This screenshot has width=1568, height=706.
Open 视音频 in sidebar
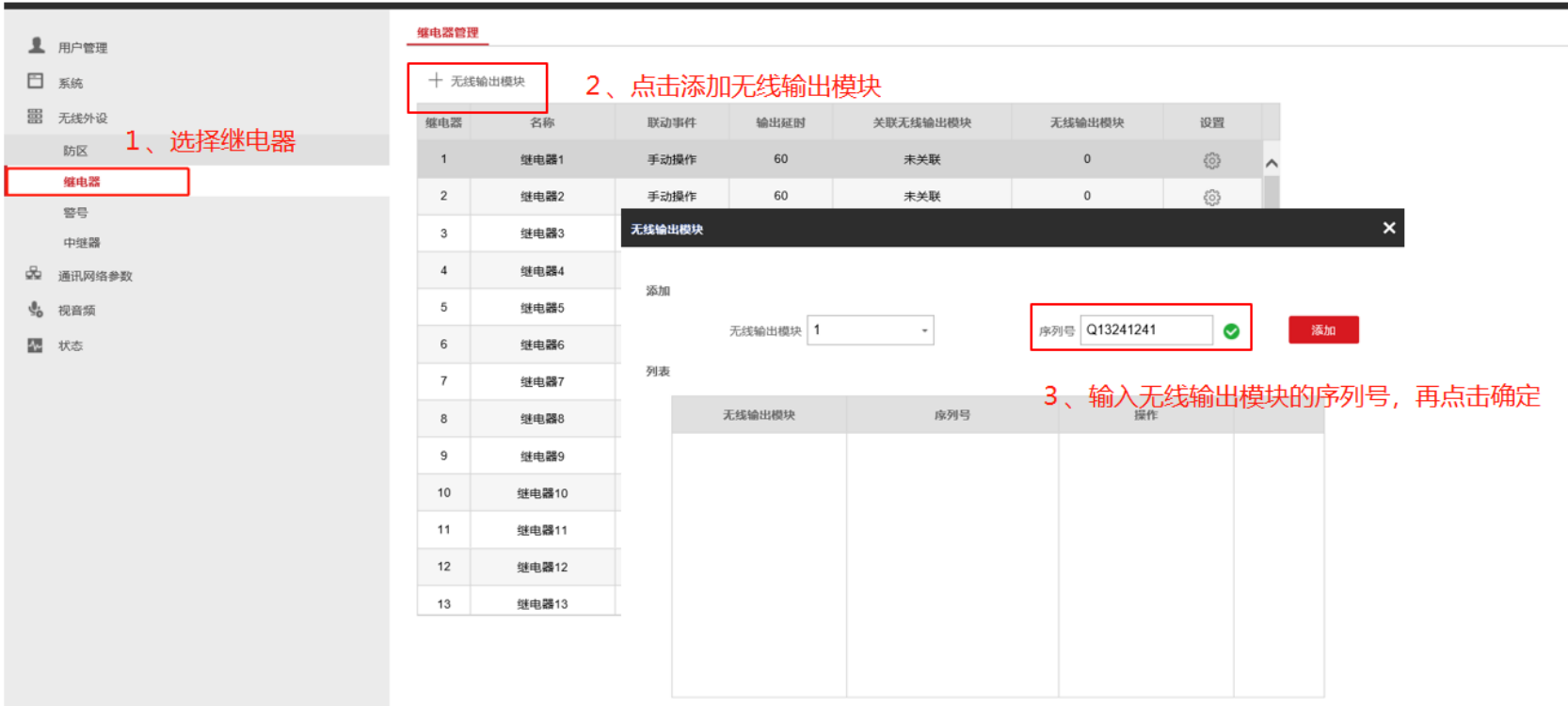tap(76, 311)
